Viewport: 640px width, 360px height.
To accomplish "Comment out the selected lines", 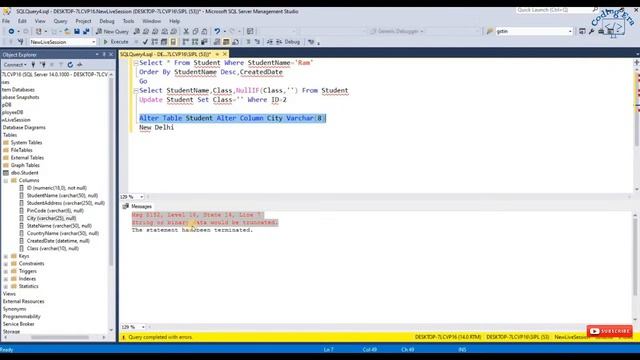I will click(248, 42).
